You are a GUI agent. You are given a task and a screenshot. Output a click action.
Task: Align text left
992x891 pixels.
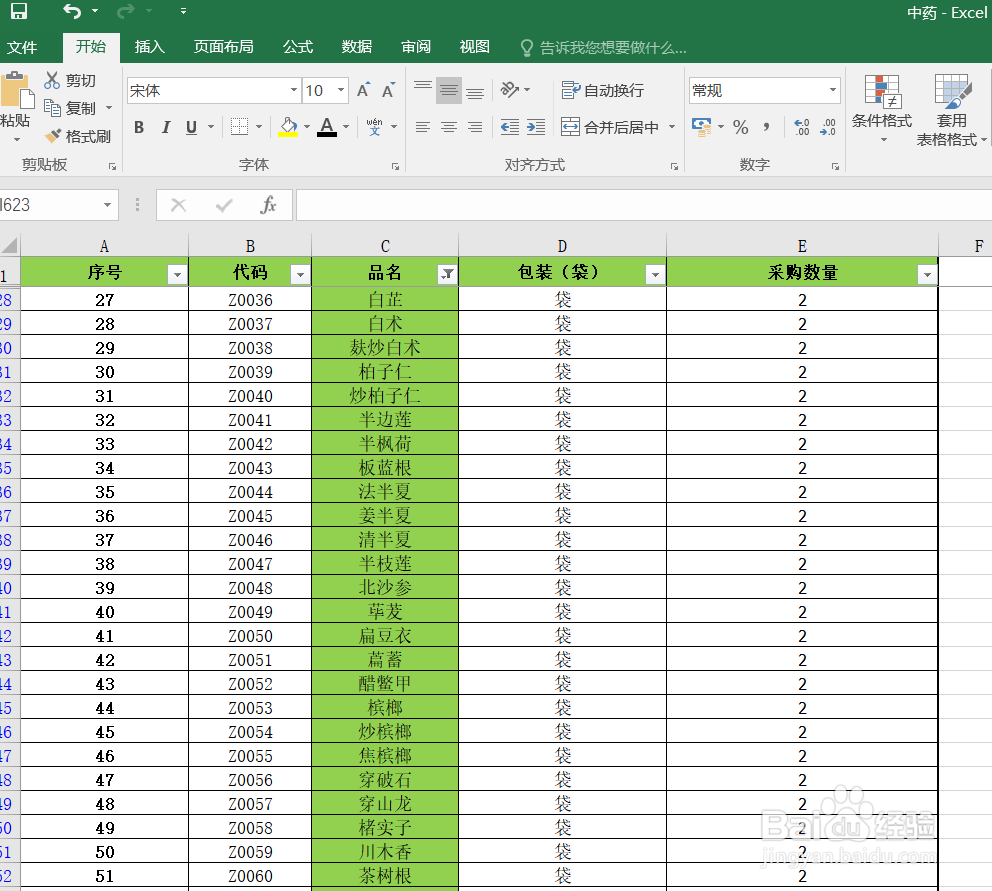click(x=423, y=127)
